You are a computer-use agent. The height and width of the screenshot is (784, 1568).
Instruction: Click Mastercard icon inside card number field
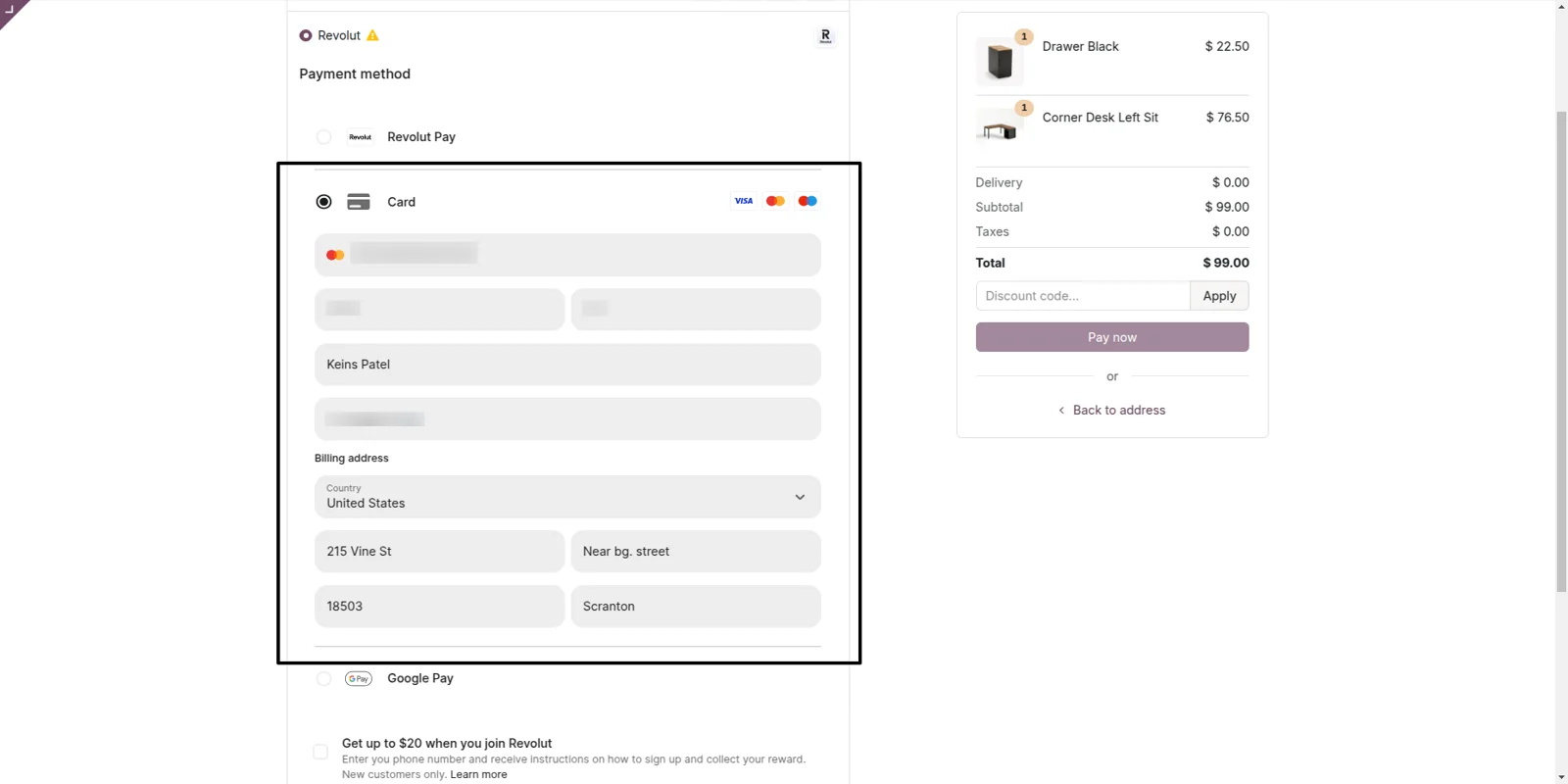(335, 255)
